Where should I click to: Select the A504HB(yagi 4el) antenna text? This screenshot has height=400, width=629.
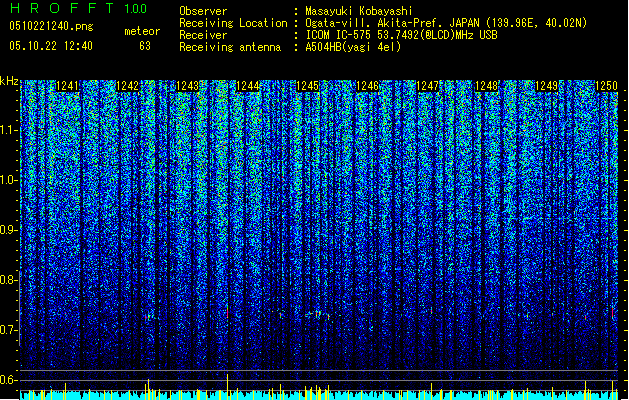[353, 47]
